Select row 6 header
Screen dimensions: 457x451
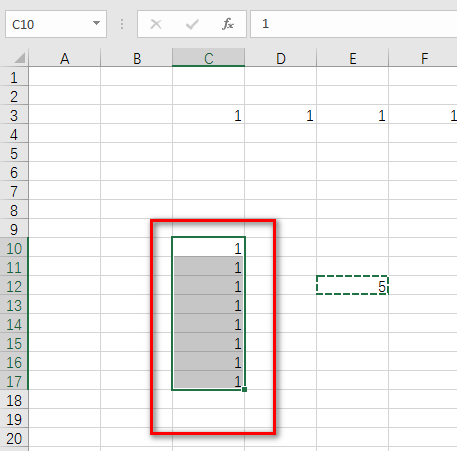click(14, 172)
